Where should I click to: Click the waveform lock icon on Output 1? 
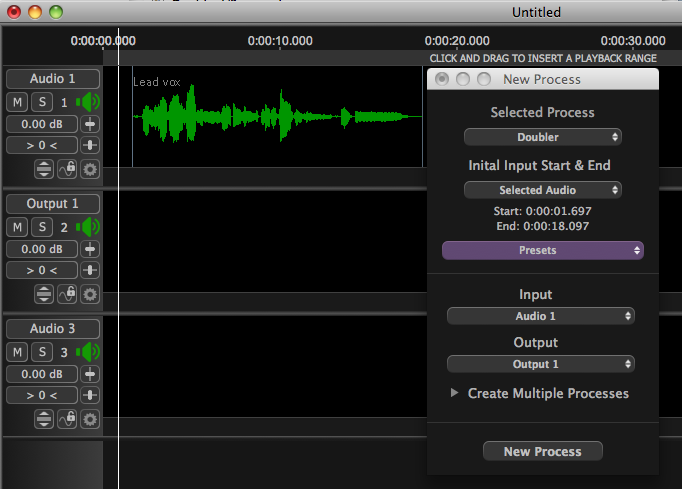pyautogui.click(x=67, y=294)
